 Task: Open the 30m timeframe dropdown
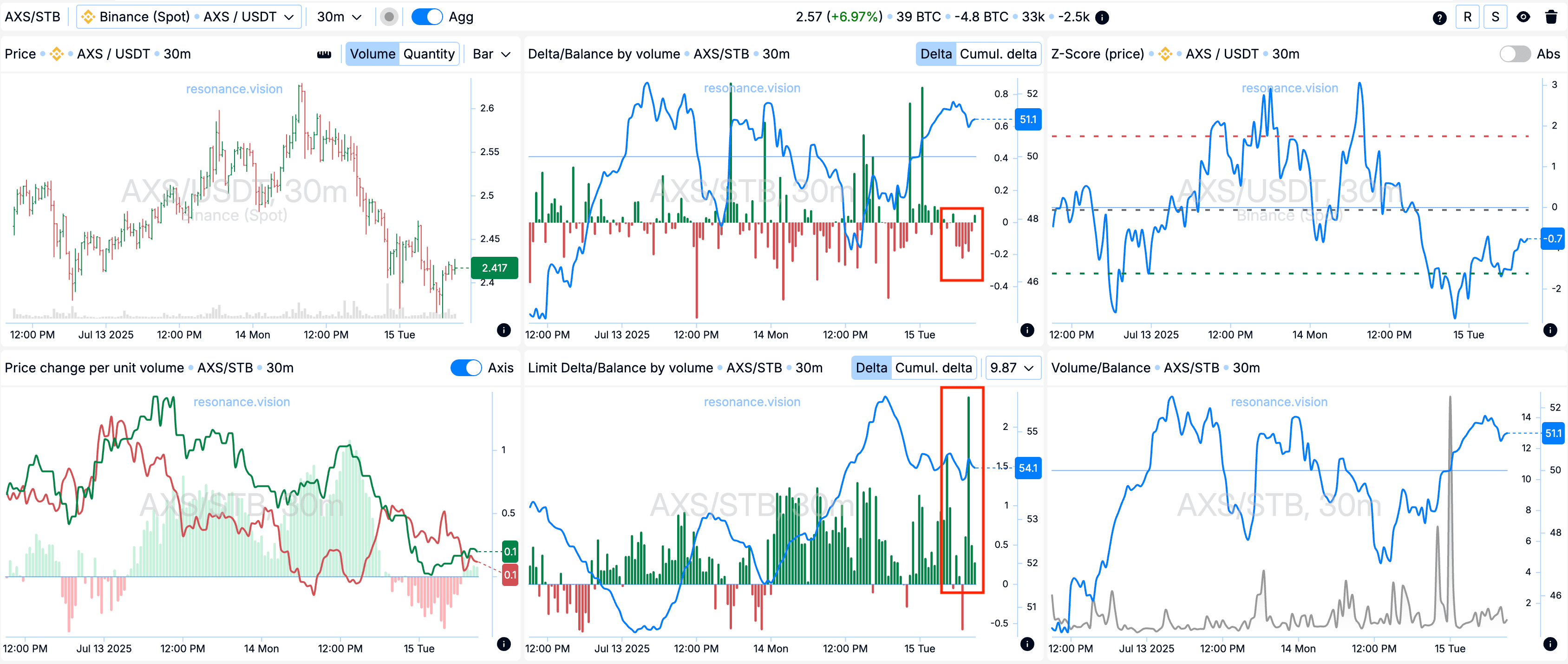(339, 17)
